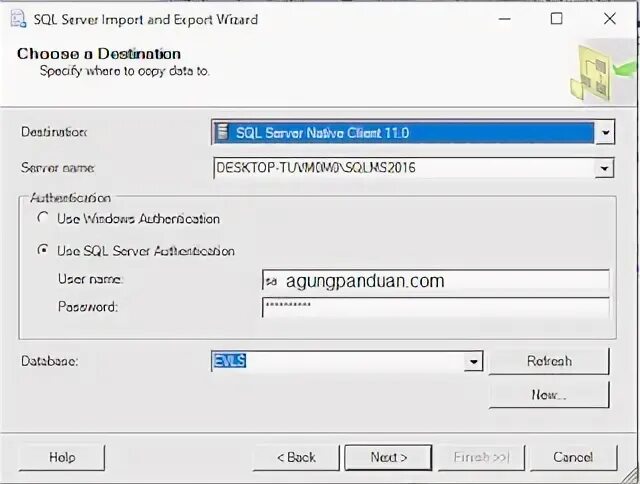Click the Refresh button
This screenshot has width=640, height=484.
[549, 361]
